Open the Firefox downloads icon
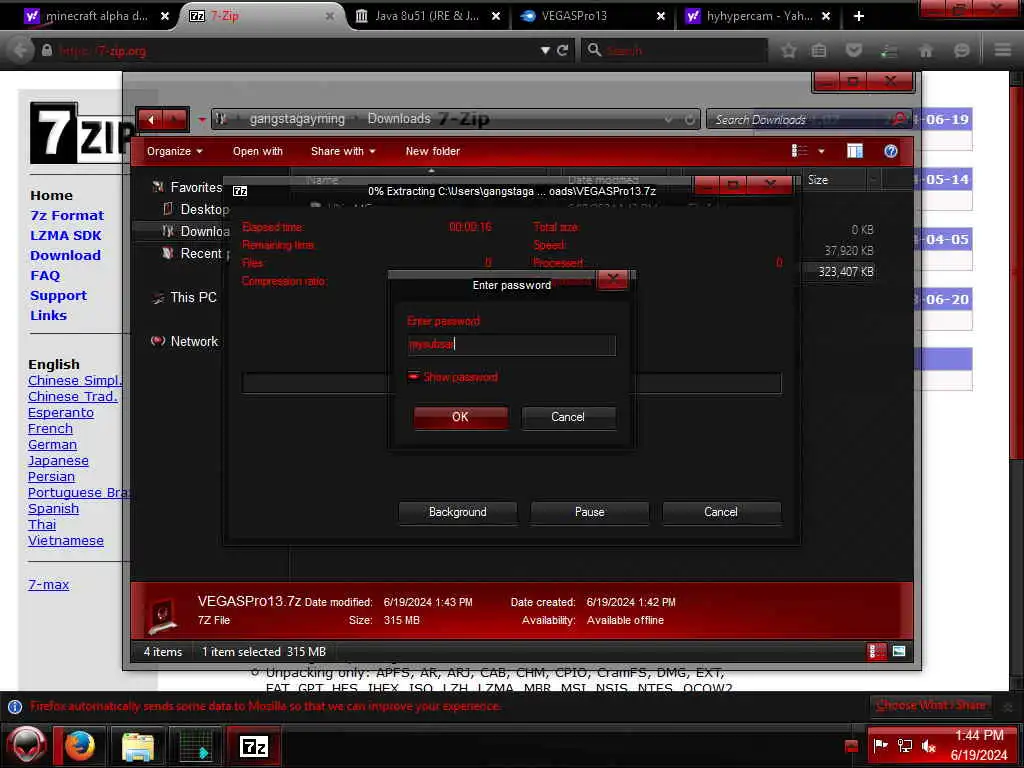Screen dimensions: 1024x768 (889, 50)
